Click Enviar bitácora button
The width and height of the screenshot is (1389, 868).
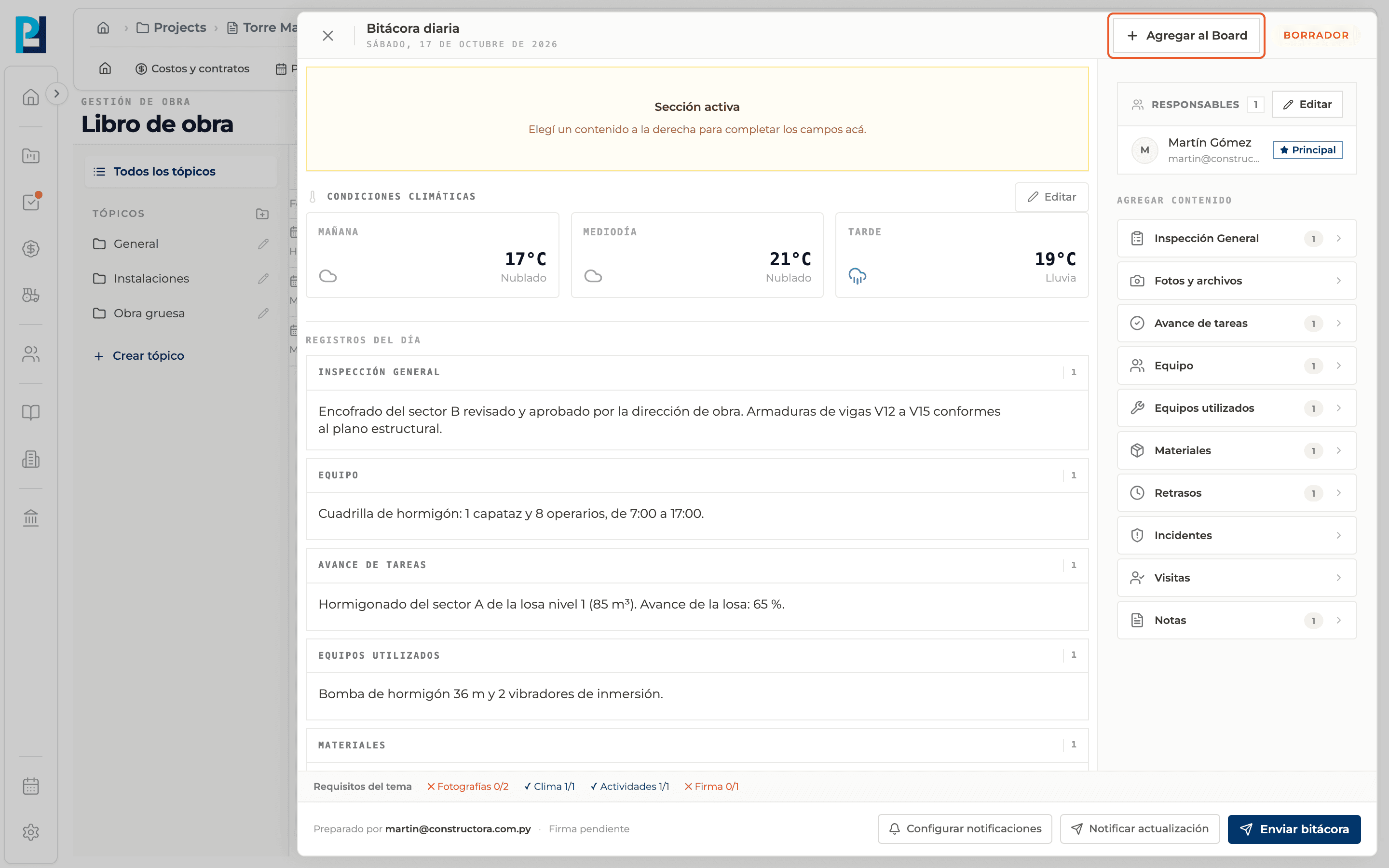click(x=1294, y=829)
